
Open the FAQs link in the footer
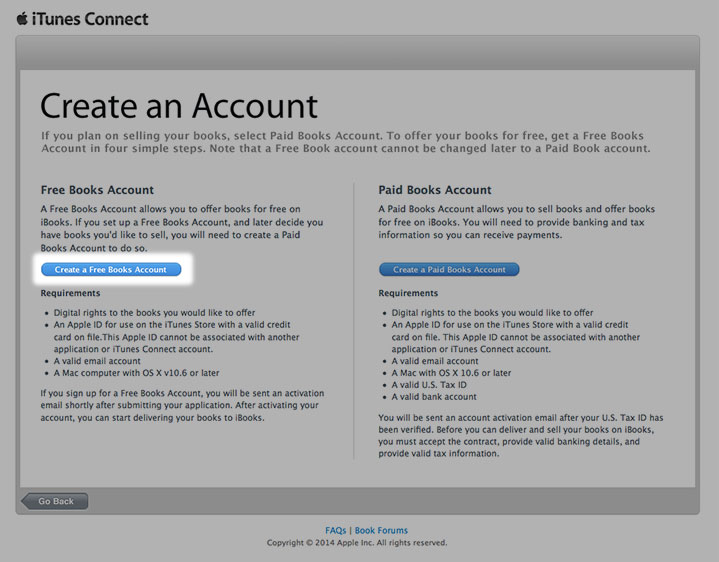point(335,530)
